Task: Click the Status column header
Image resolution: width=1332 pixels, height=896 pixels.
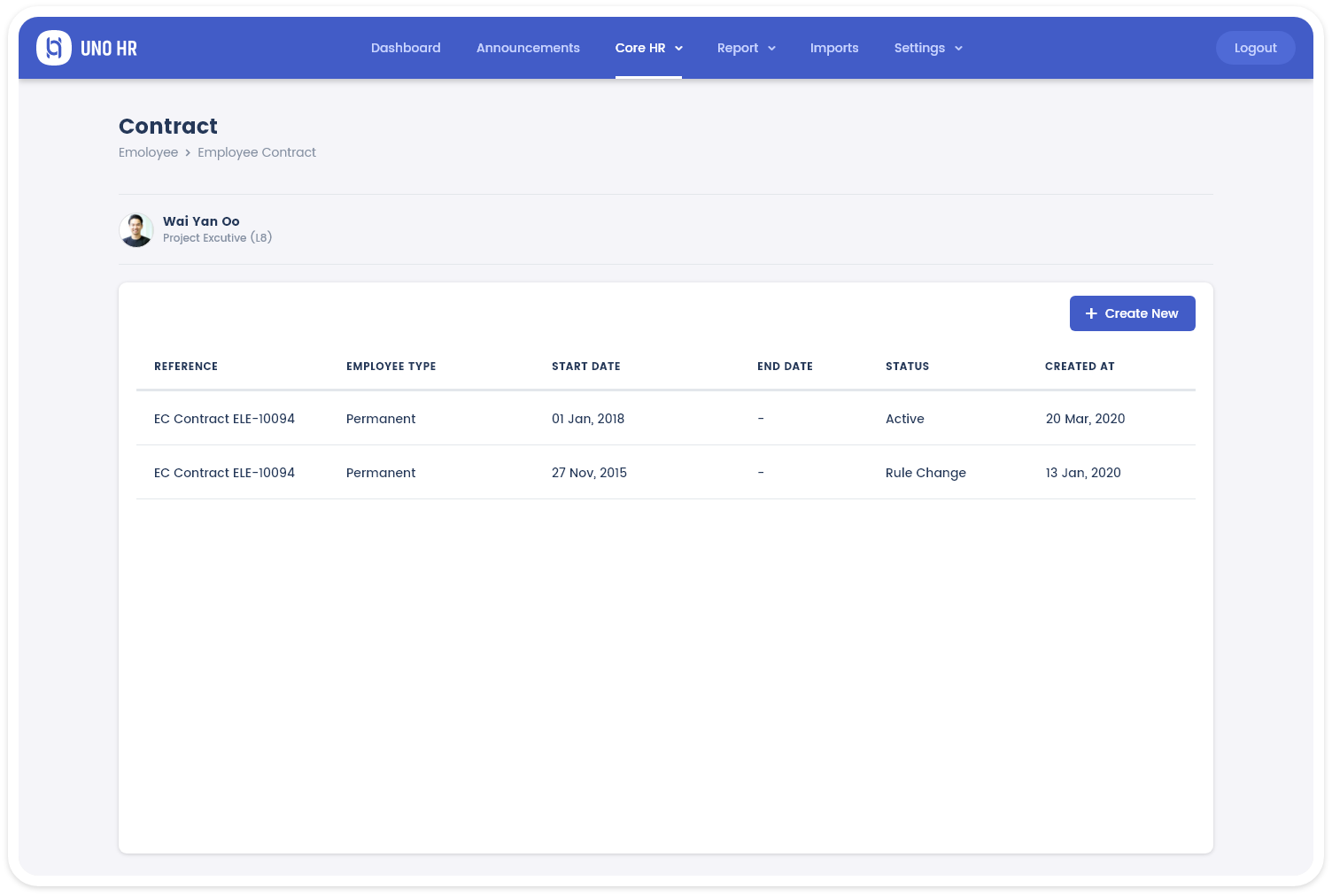Action: pyautogui.click(x=907, y=367)
